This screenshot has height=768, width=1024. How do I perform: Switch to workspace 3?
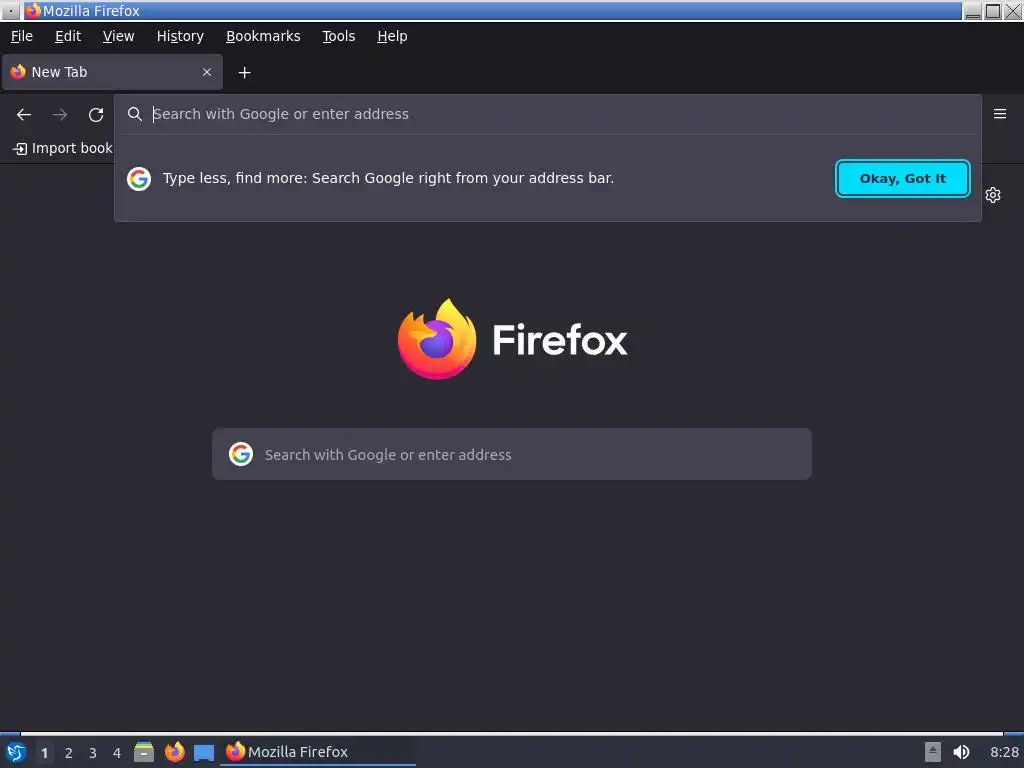pos(93,753)
